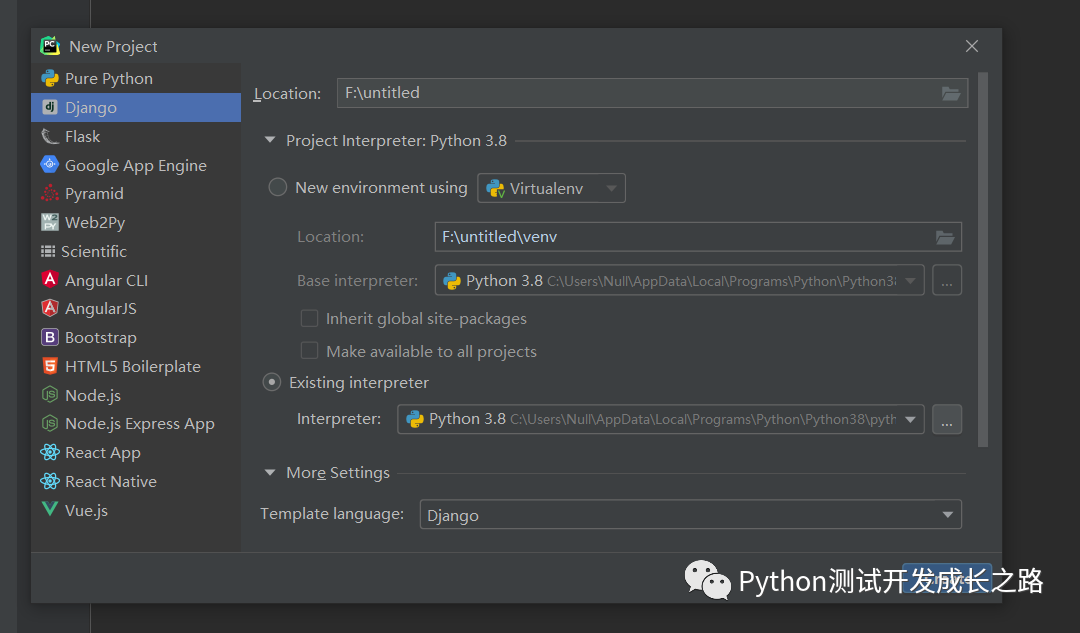Screen dimensions: 1080x633
Task: Select the New environment using radio button
Action: tap(278, 187)
